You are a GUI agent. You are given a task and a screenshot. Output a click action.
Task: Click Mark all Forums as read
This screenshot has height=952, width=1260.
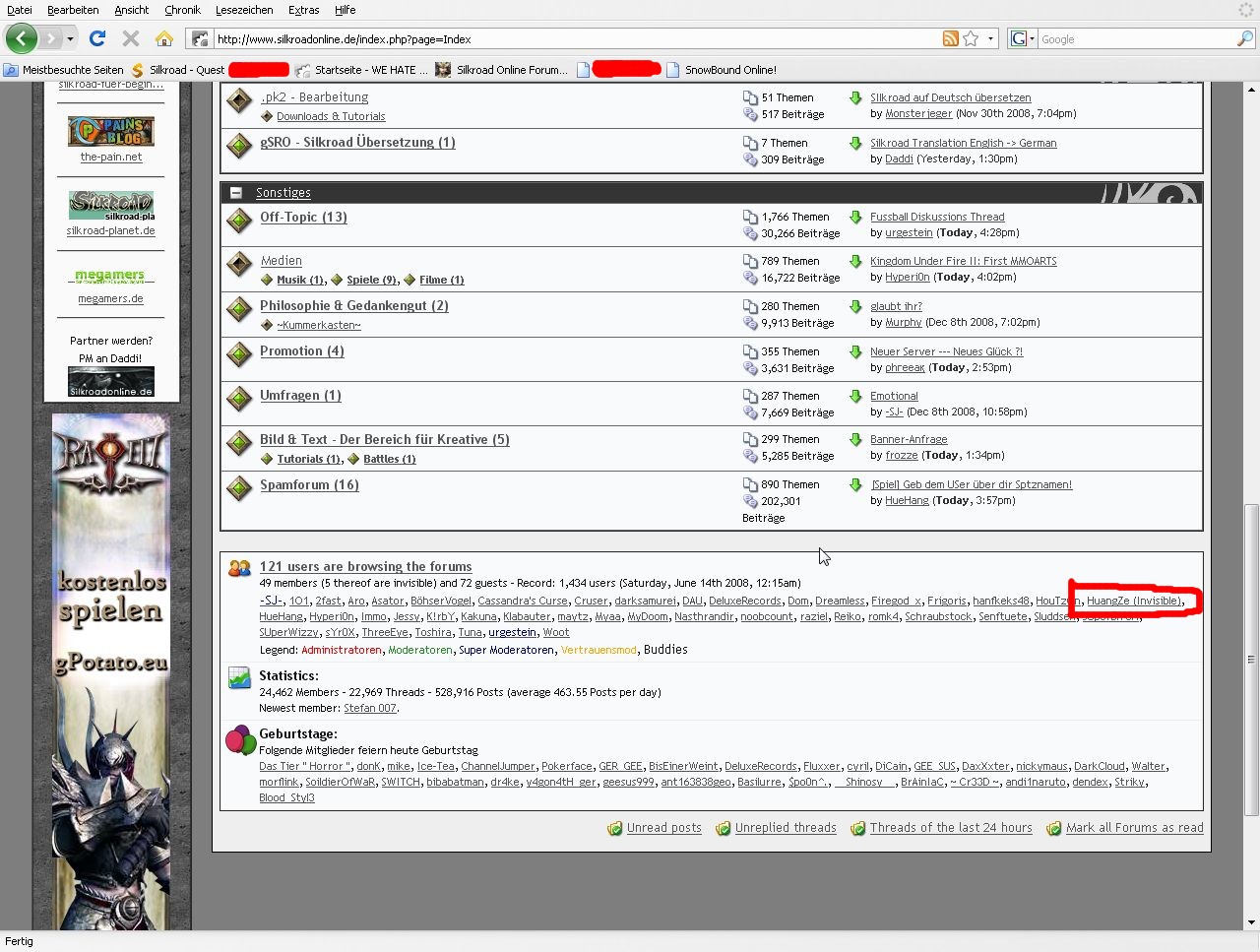tap(1134, 828)
